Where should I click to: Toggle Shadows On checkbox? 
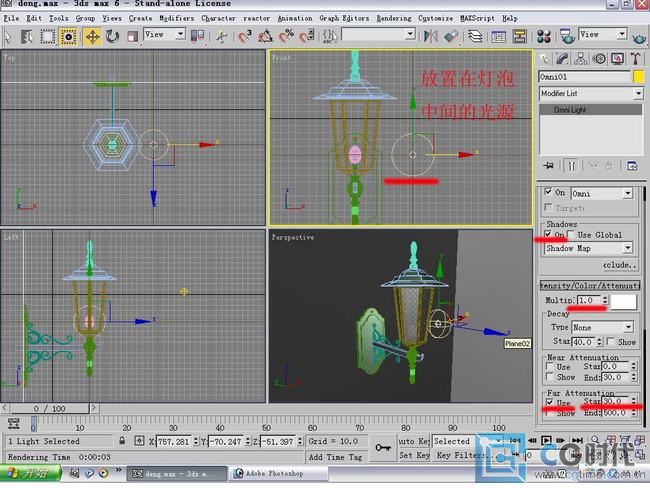coord(548,234)
